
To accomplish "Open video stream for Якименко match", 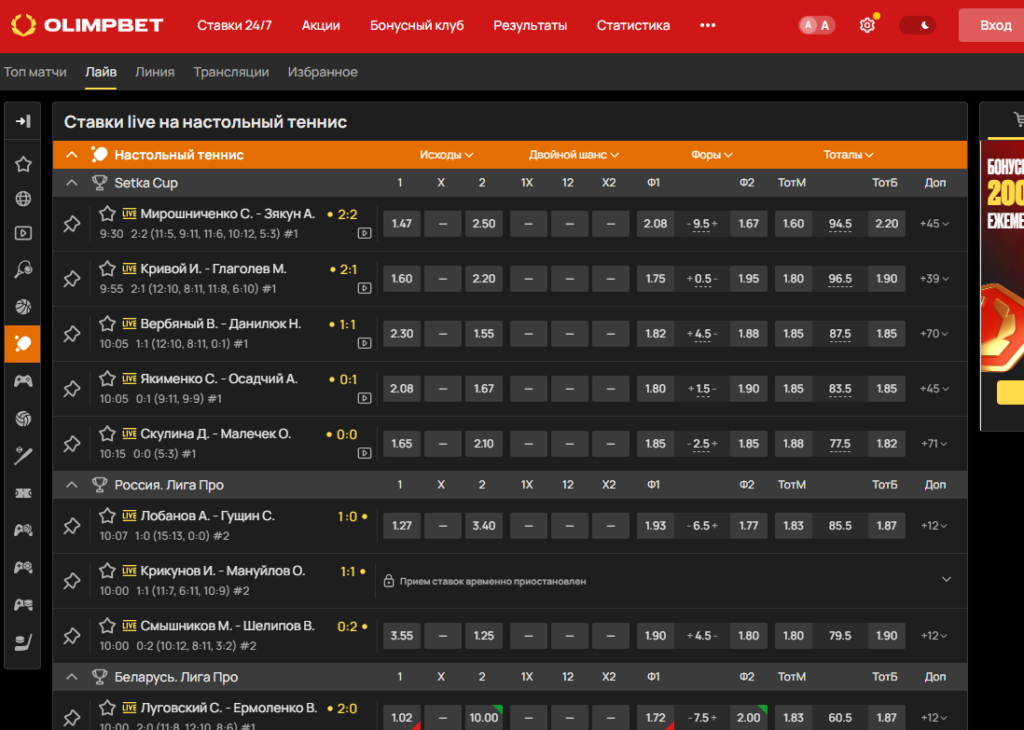I will [x=364, y=398].
